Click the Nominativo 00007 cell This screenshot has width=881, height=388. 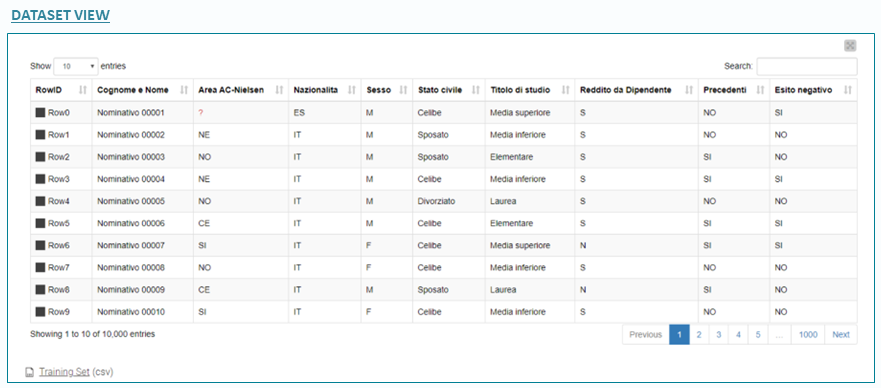point(131,245)
